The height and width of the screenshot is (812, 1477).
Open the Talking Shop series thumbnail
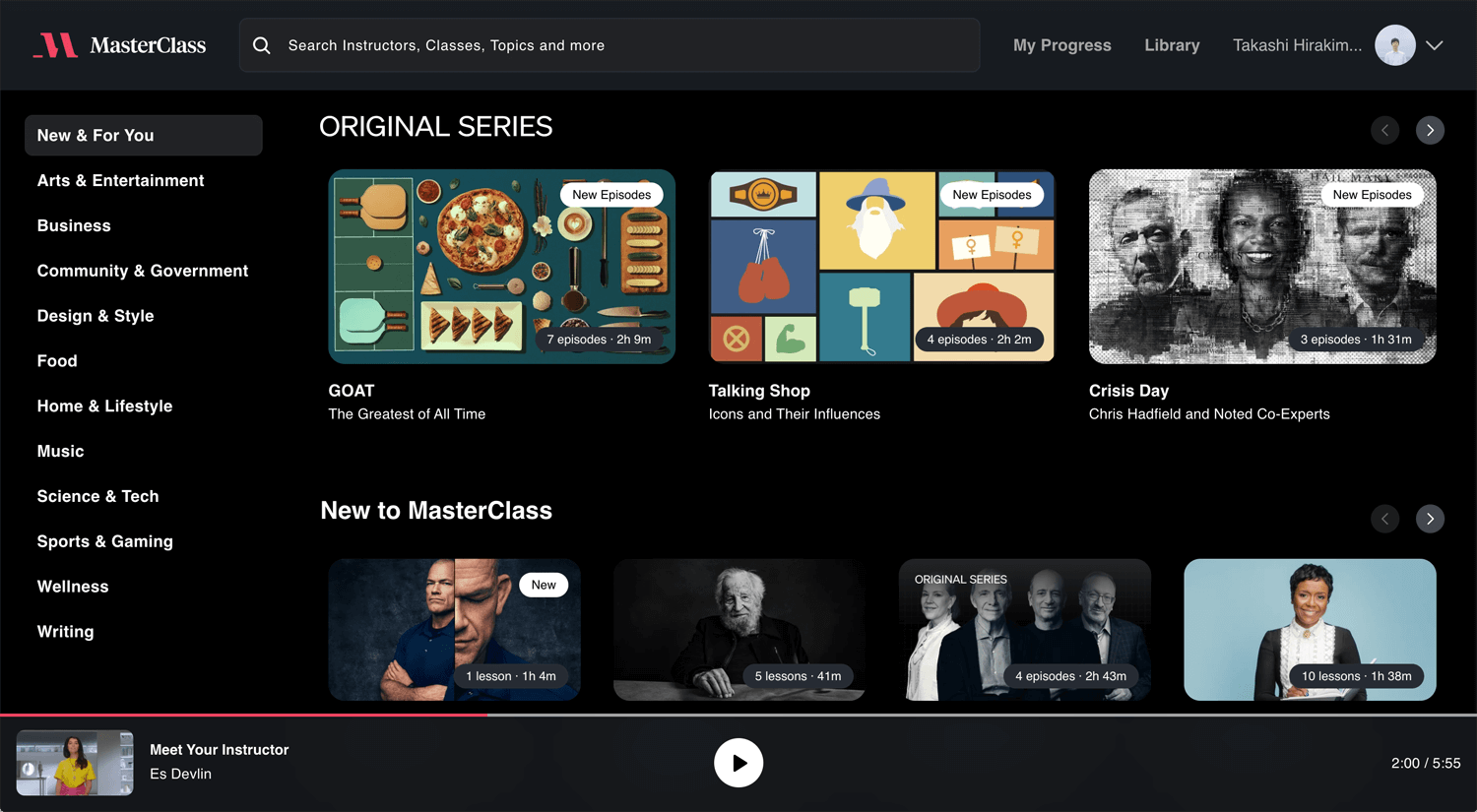tap(882, 267)
